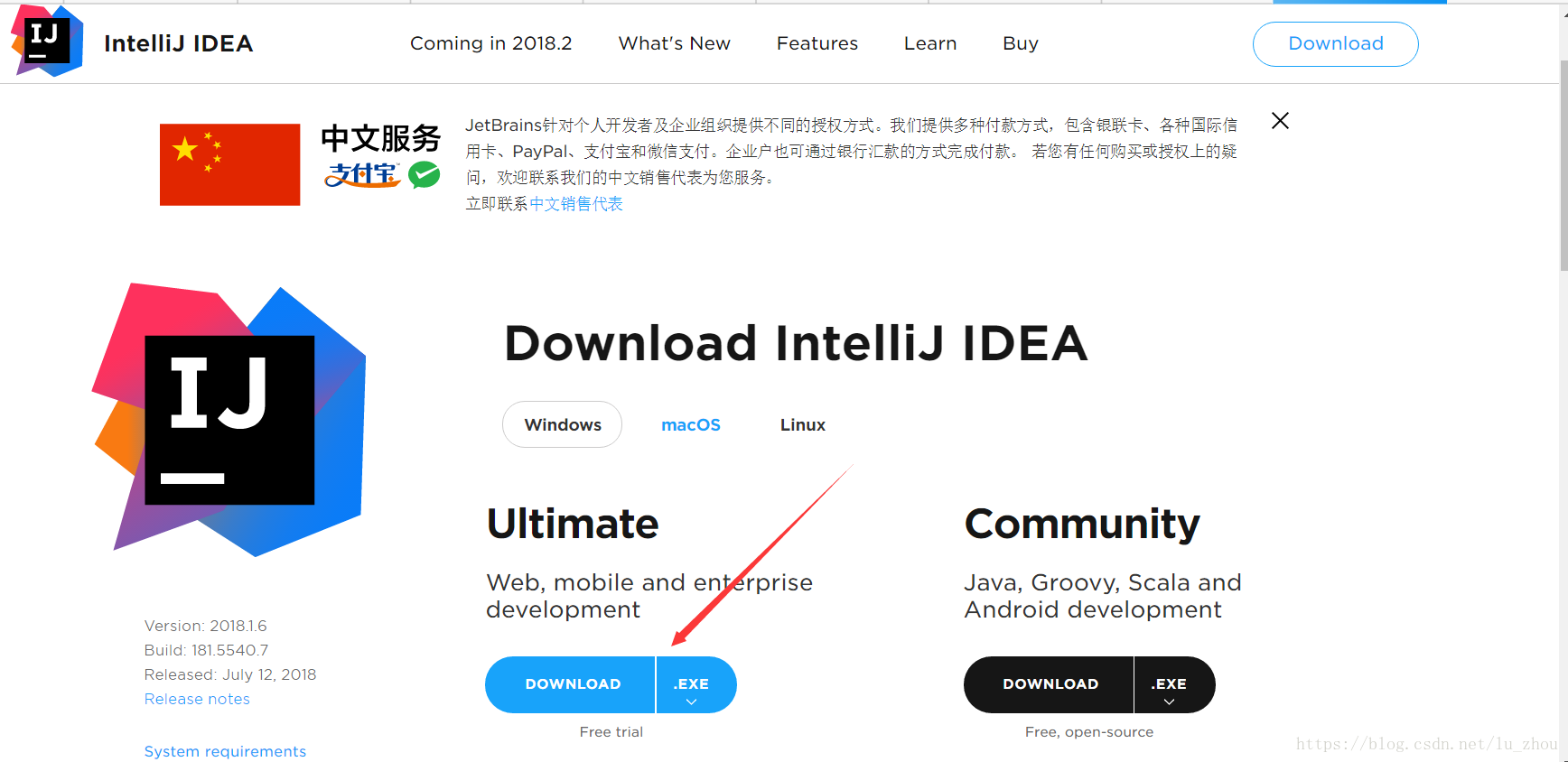This screenshot has height=762, width=1568.
Task: Open the Buy page
Action: (1020, 43)
